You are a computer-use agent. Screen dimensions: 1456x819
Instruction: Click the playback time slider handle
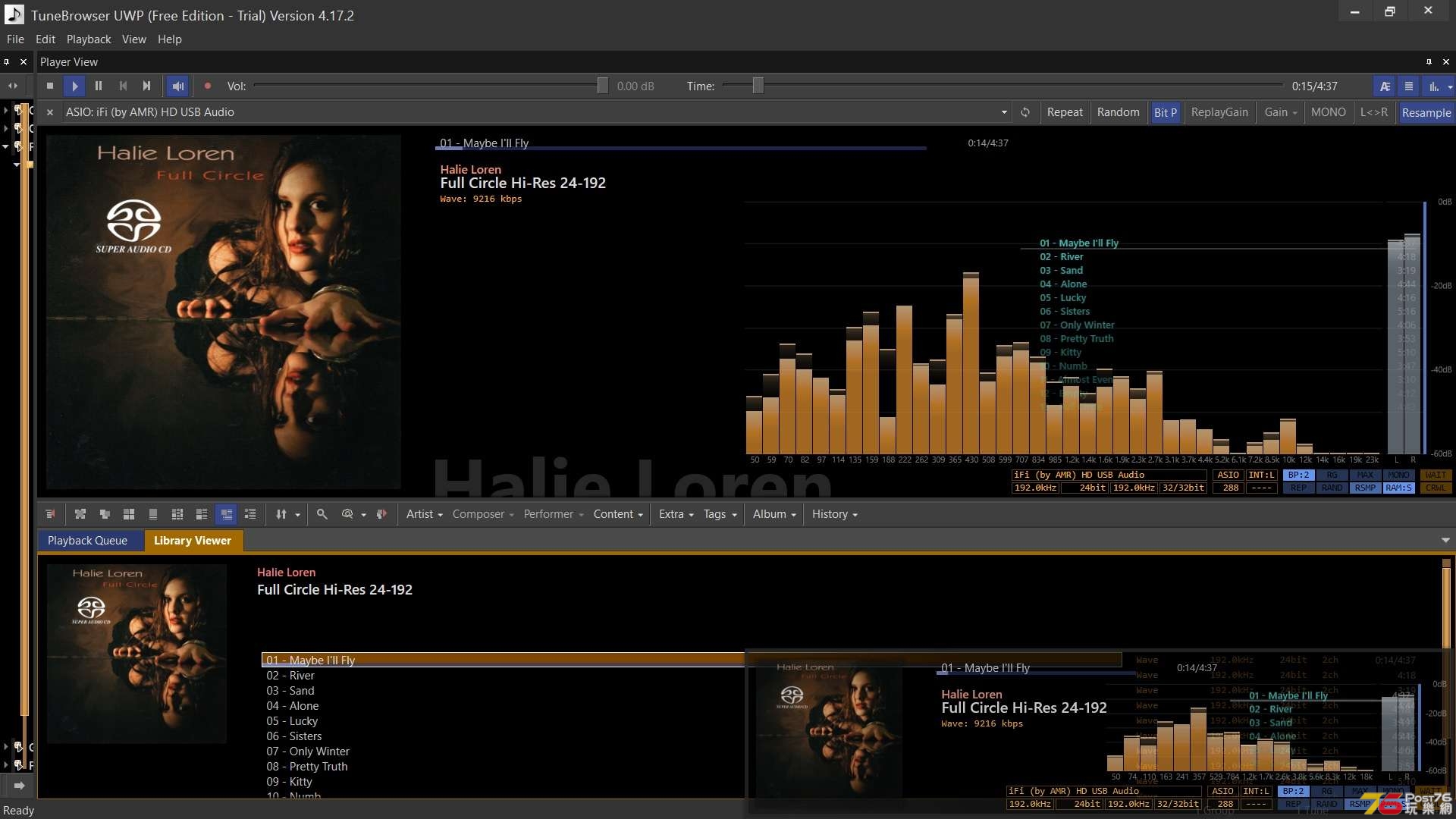tap(758, 86)
